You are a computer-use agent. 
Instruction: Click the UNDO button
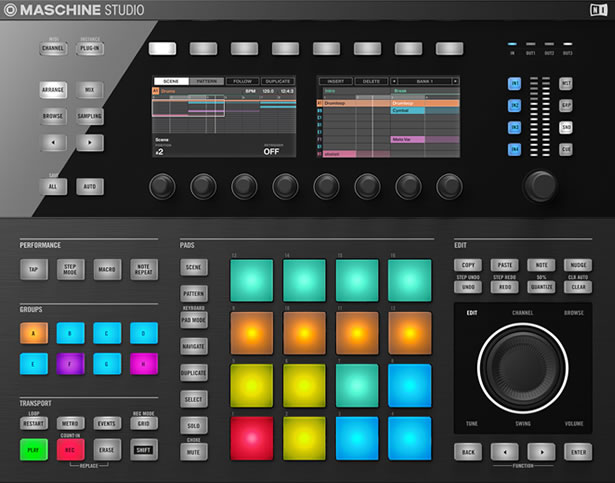(x=468, y=287)
